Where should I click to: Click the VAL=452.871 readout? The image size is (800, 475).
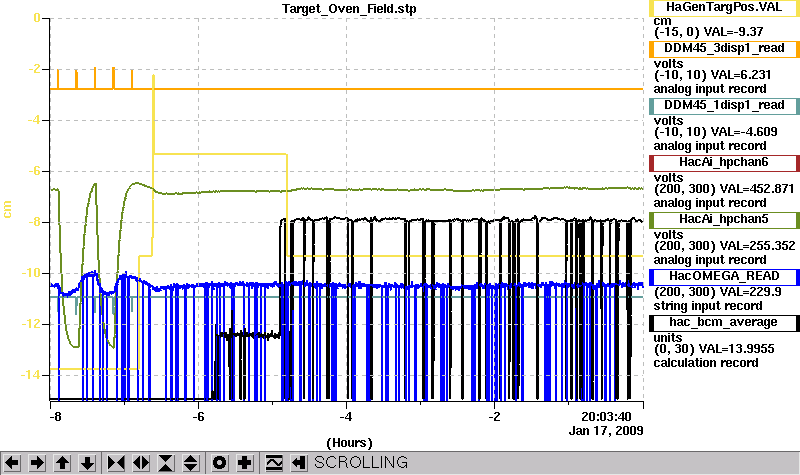coord(756,189)
